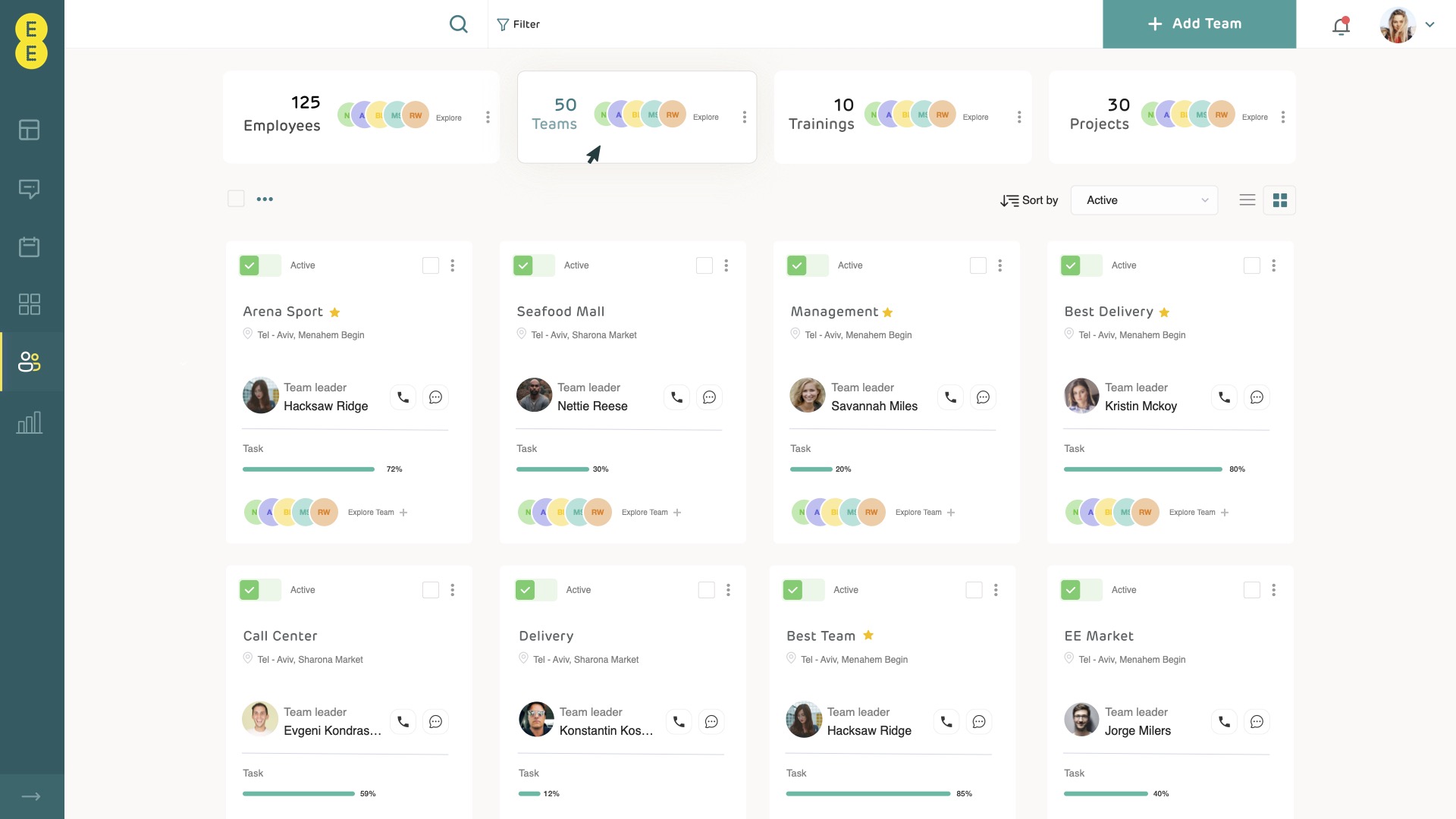This screenshot has height=819, width=1456.
Task: Open the Sort by Active dropdown
Action: pyautogui.click(x=1144, y=200)
